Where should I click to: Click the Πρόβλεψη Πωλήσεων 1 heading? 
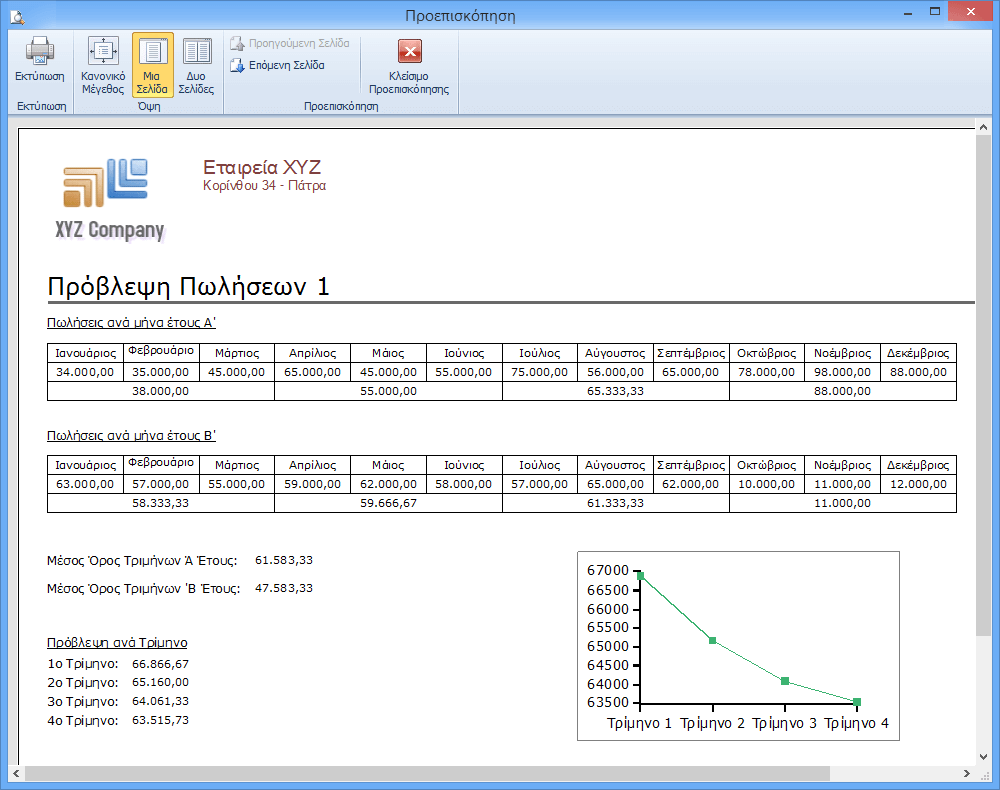click(188, 287)
